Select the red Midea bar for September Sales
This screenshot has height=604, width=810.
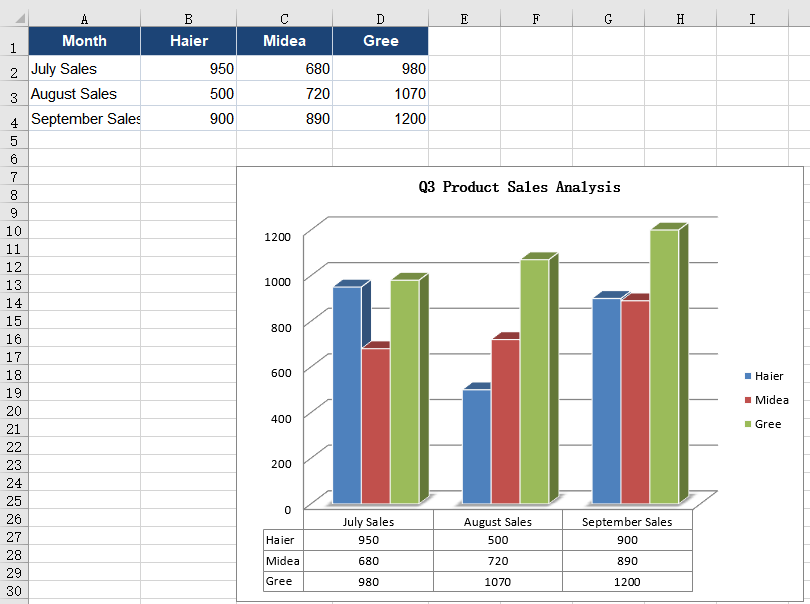tap(635, 401)
